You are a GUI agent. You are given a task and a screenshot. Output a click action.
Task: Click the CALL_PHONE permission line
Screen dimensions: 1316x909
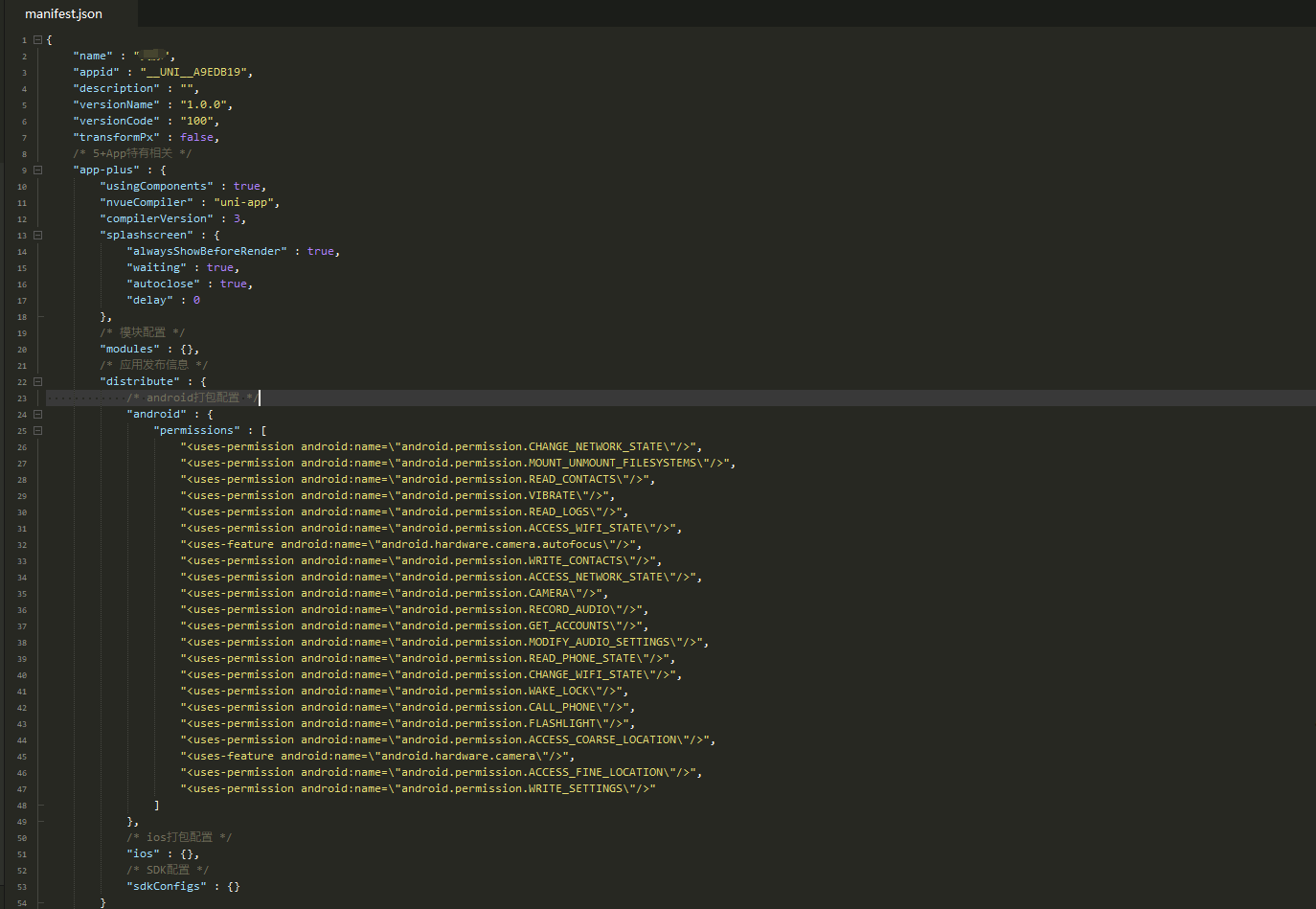pos(408,707)
